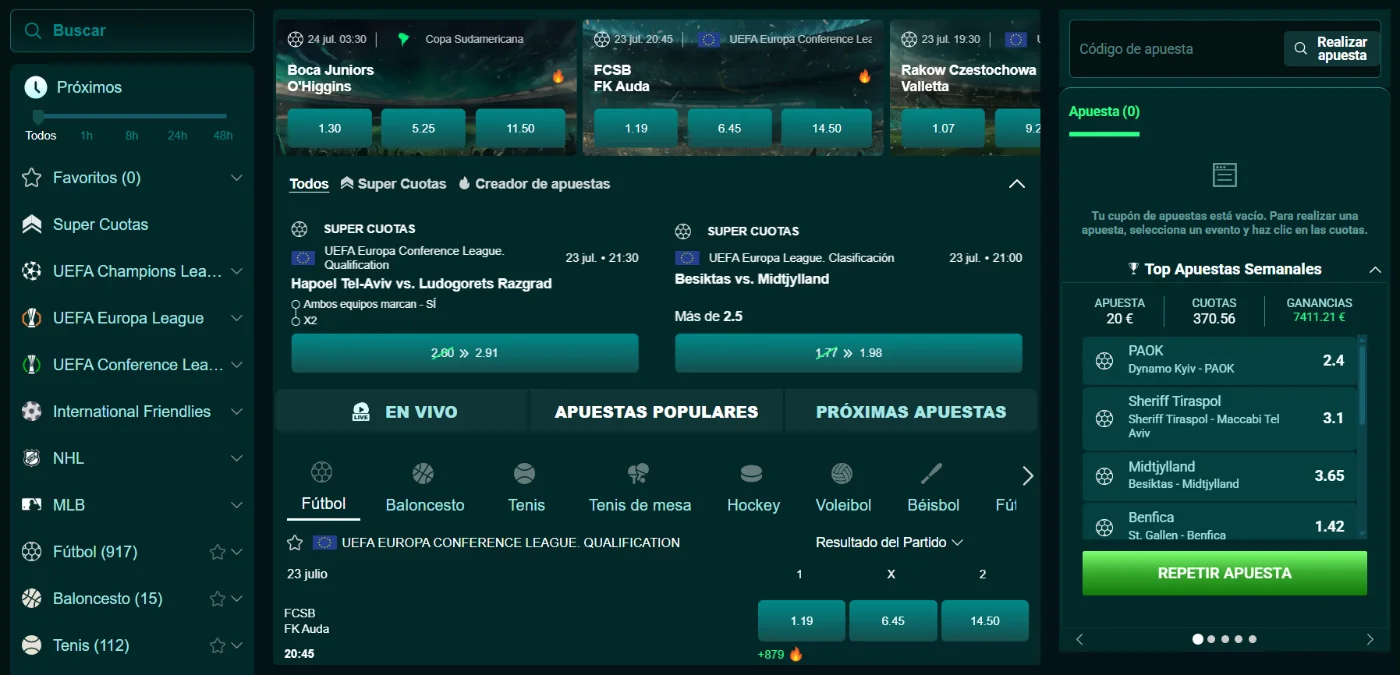Click the Próximos clock icon
The height and width of the screenshot is (675, 1400).
[35, 87]
